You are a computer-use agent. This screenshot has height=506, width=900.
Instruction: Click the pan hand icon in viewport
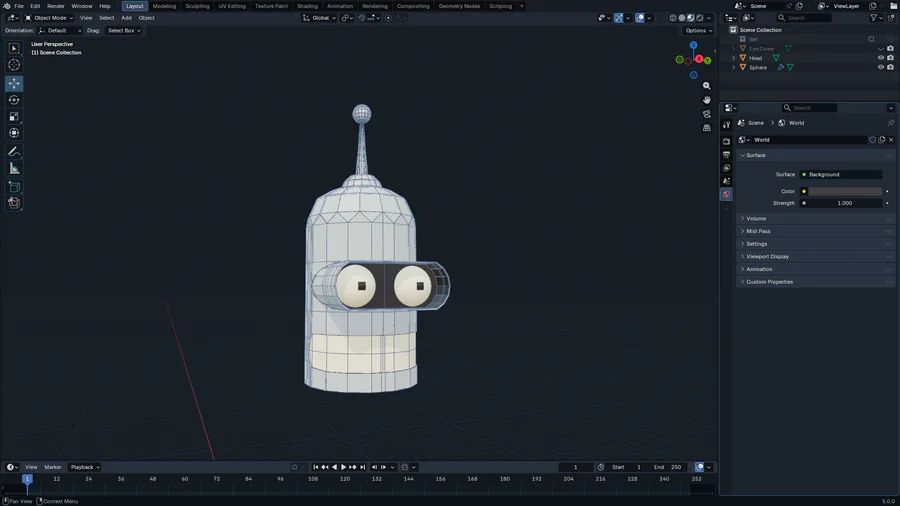point(707,100)
